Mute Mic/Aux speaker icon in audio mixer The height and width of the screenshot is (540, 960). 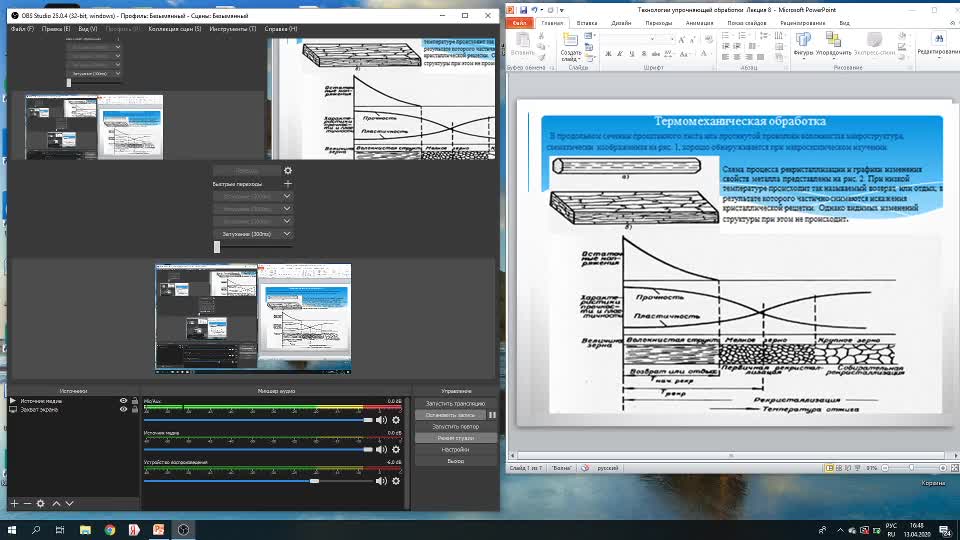[381, 420]
